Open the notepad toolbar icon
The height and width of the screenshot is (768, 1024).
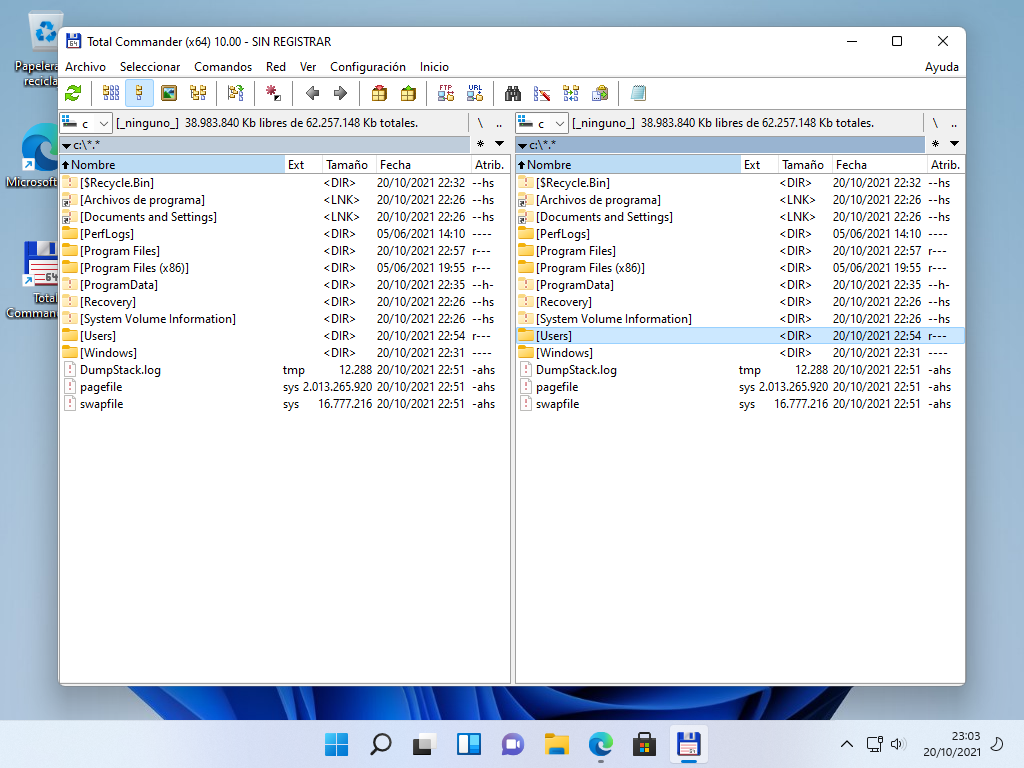pos(638,93)
